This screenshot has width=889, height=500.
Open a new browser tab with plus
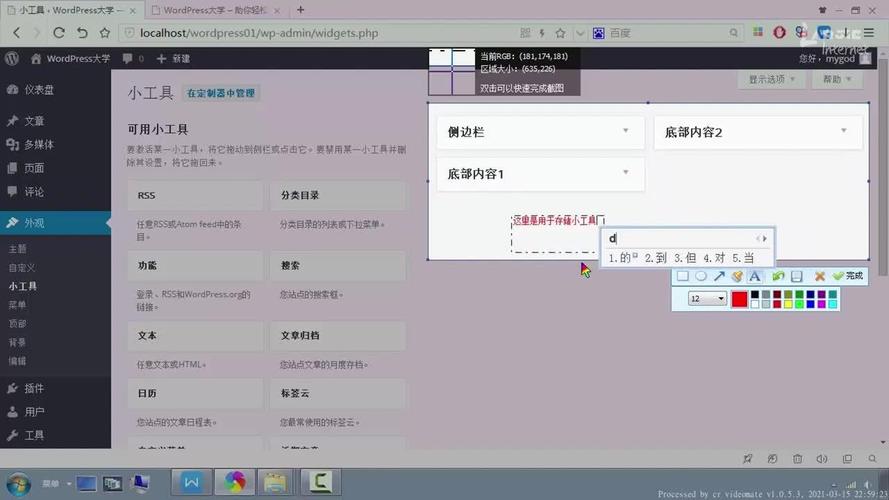pyautogui.click(x=300, y=10)
